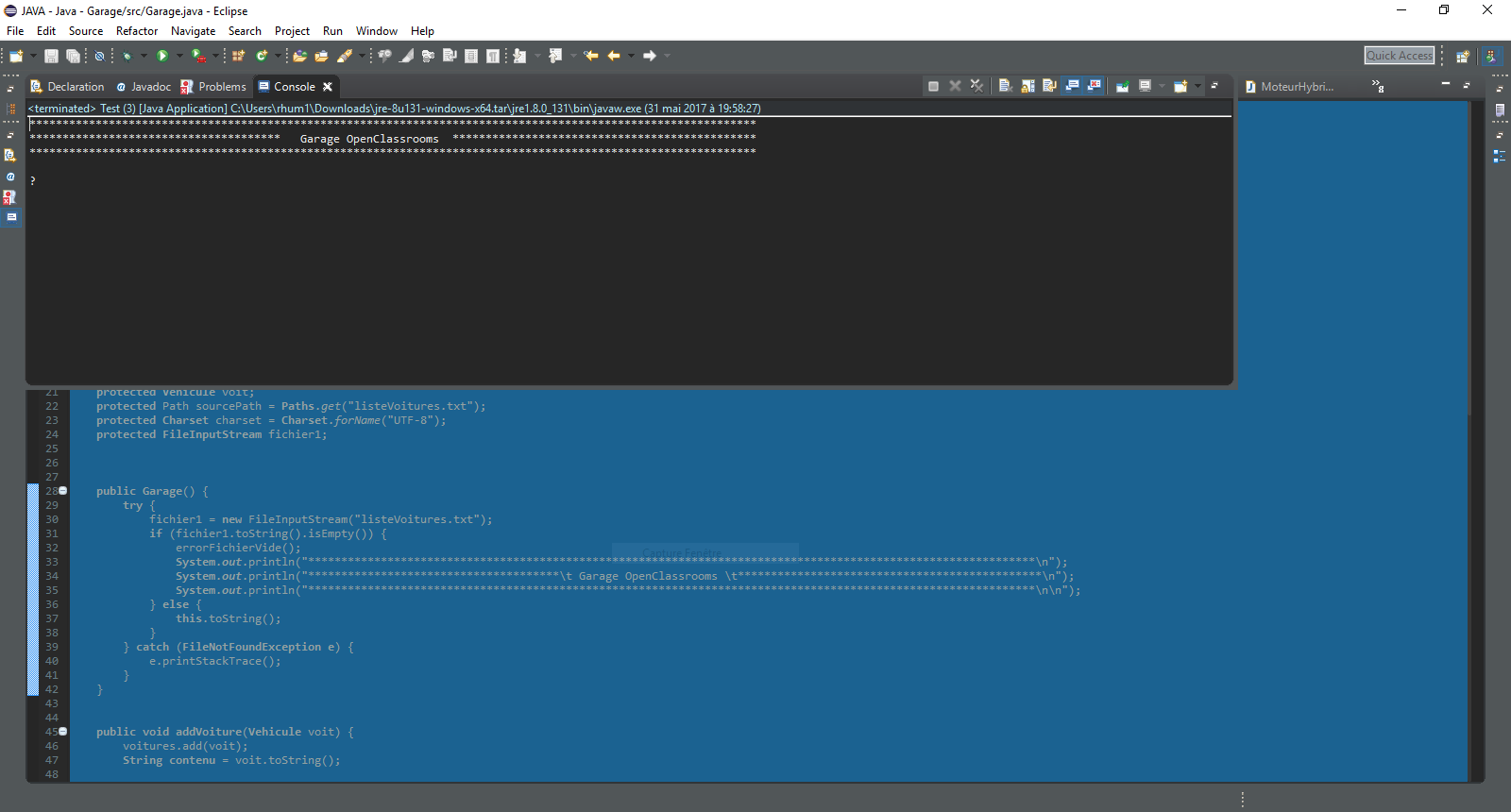Click the Open Type folder icon
This screenshot has height=812, width=1511.
pos(299,56)
